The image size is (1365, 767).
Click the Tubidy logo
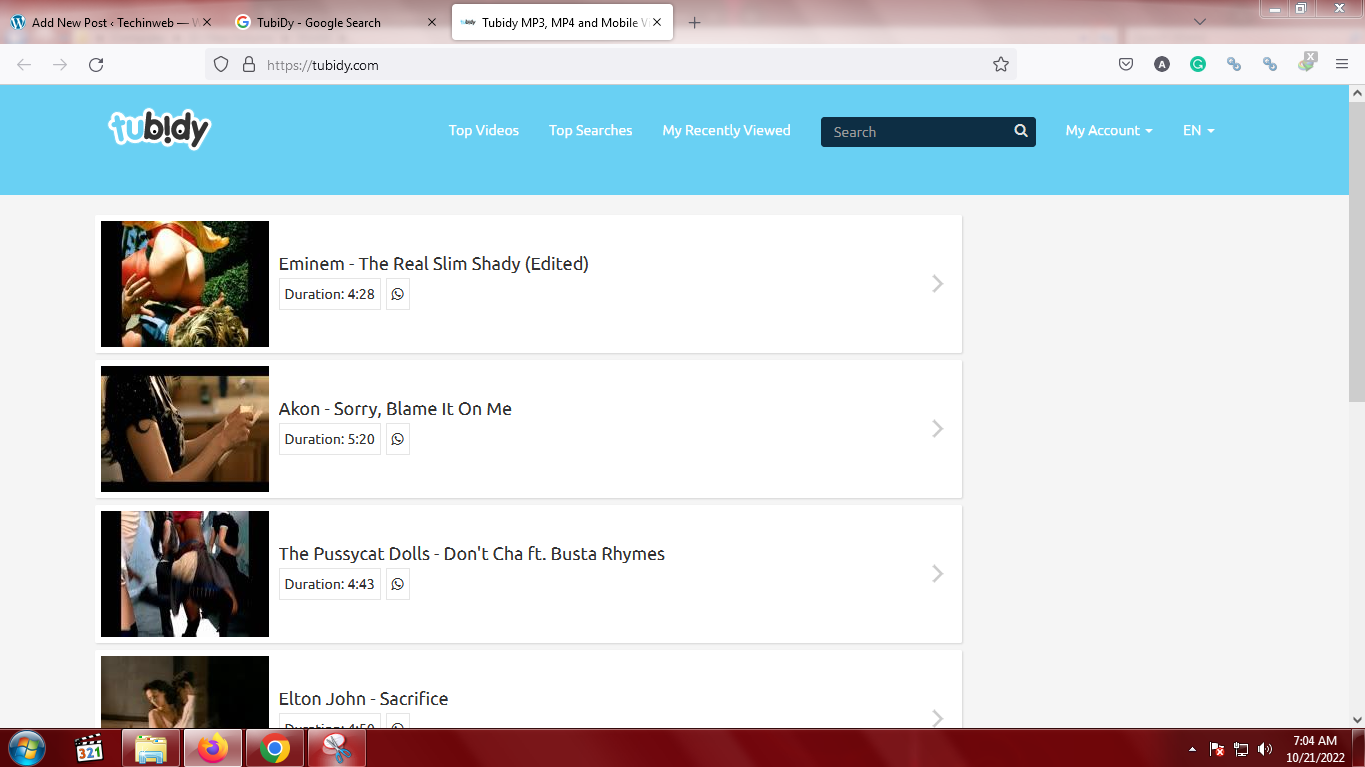[x=160, y=130]
